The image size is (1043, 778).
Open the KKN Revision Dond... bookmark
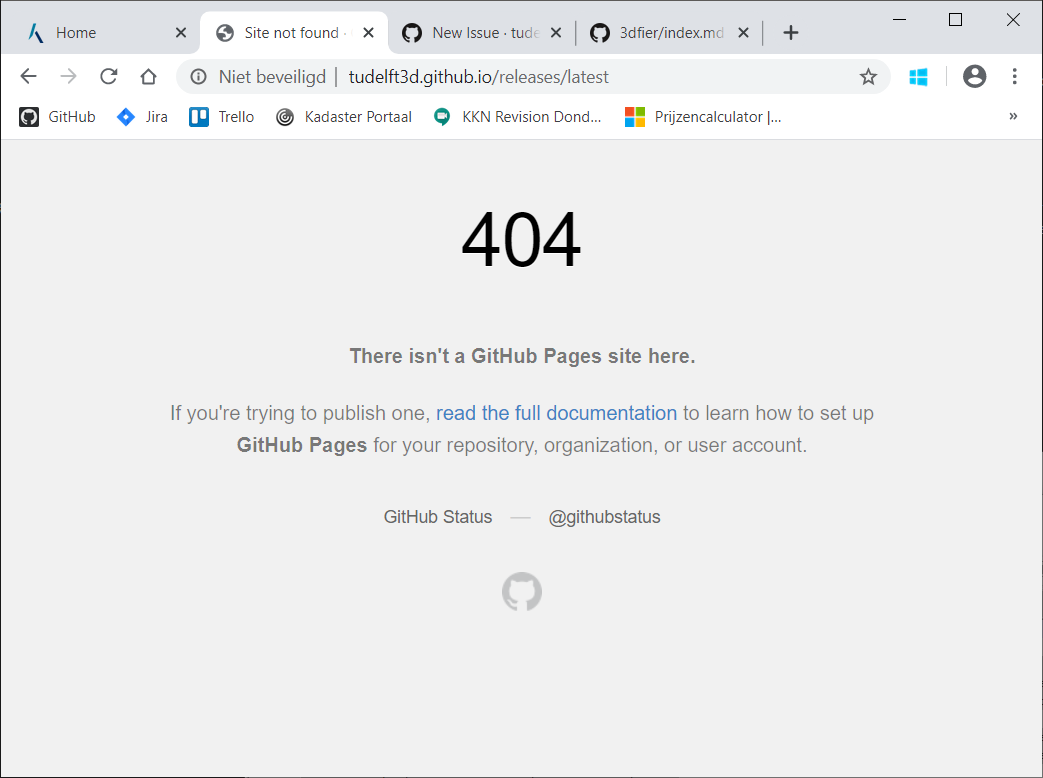coord(517,117)
